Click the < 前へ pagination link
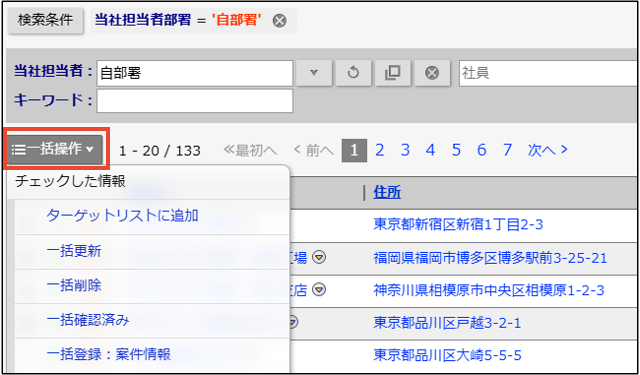This screenshot has width=640, height=375. click(x=313, y=151)
